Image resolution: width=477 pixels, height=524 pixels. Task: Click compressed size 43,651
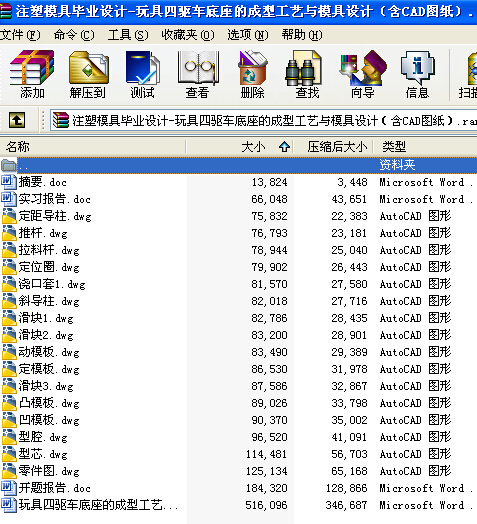[349, 200]
